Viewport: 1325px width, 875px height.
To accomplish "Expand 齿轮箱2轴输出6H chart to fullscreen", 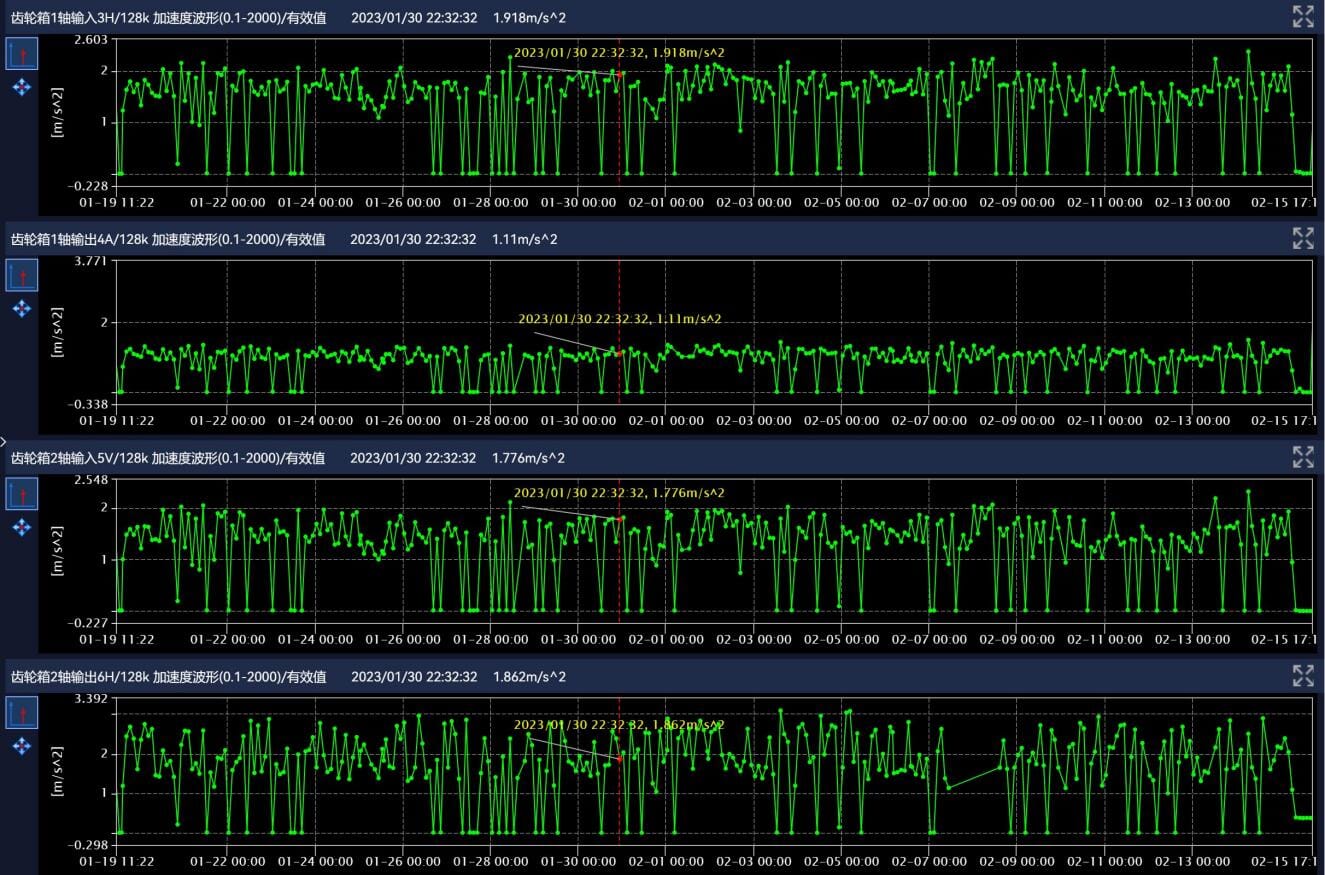I will point(1302,676).
